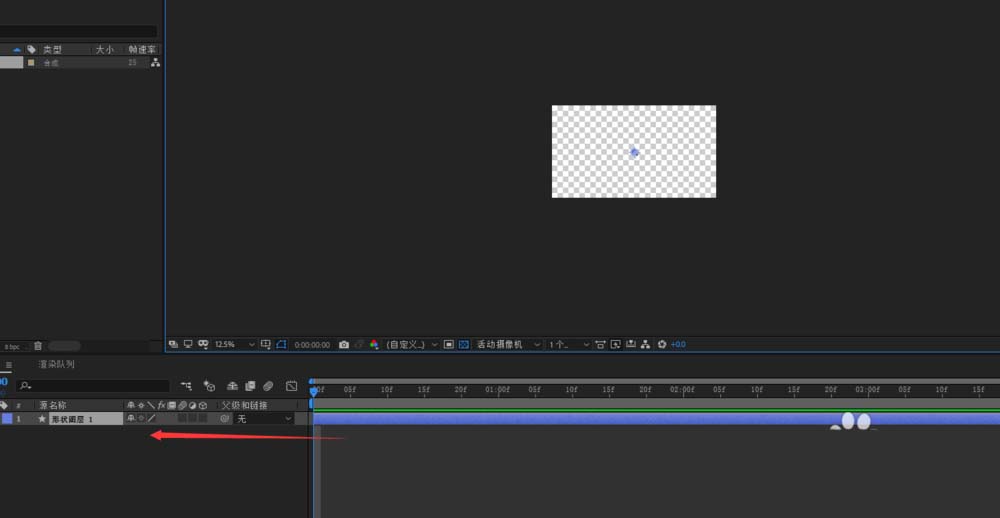
Task: Open the 活动摄像机 camera dropdown
Action: tap(508, 344)
